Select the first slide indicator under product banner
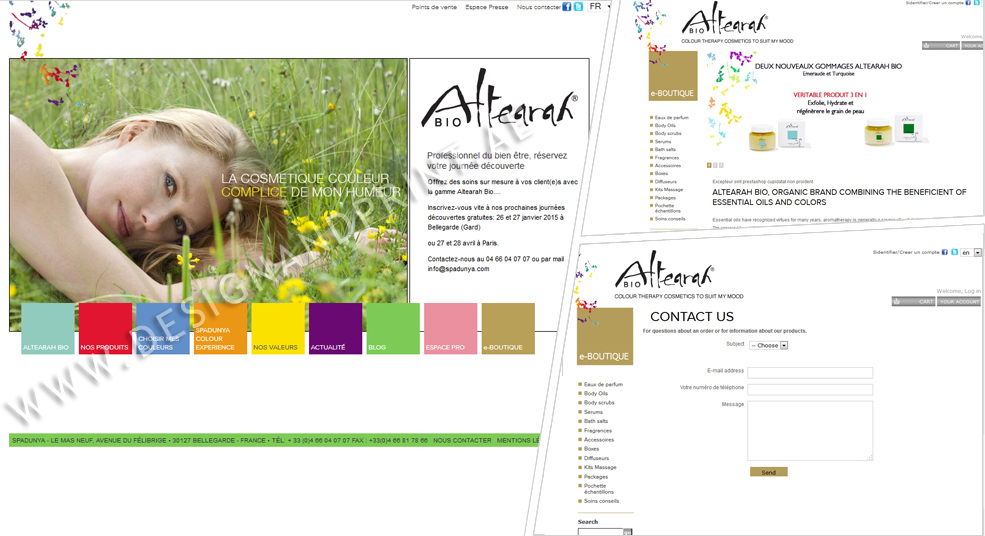Screen dimensions: 985x536 [x=709, y=165]
